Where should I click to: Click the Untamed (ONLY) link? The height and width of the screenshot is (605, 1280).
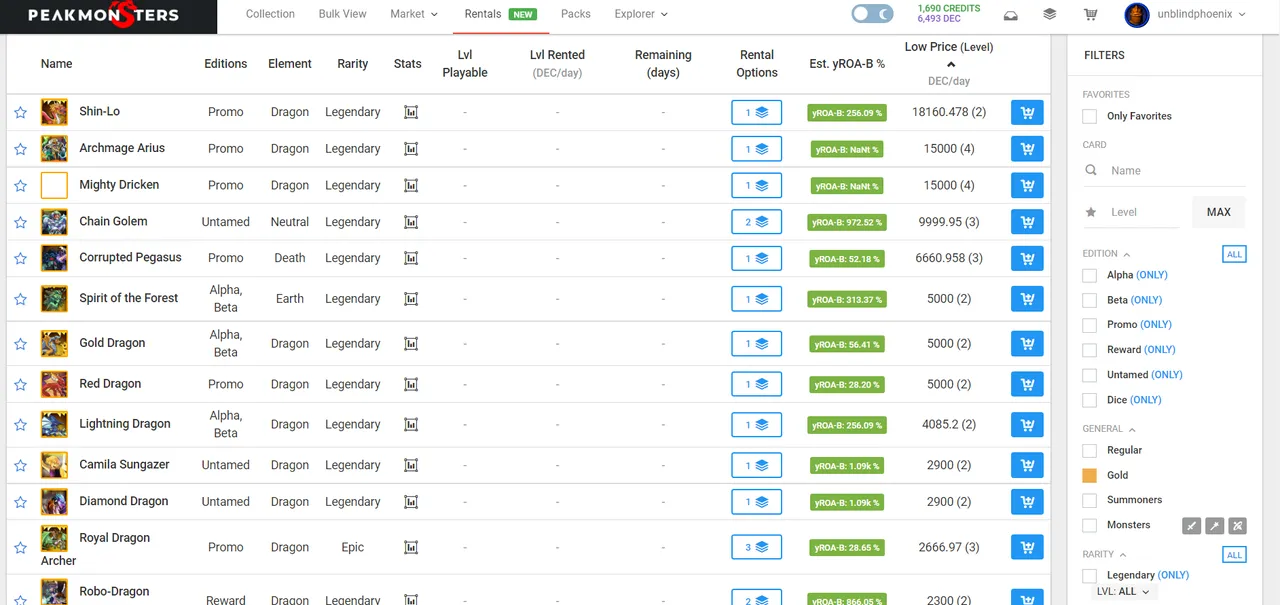[1167, 375]
